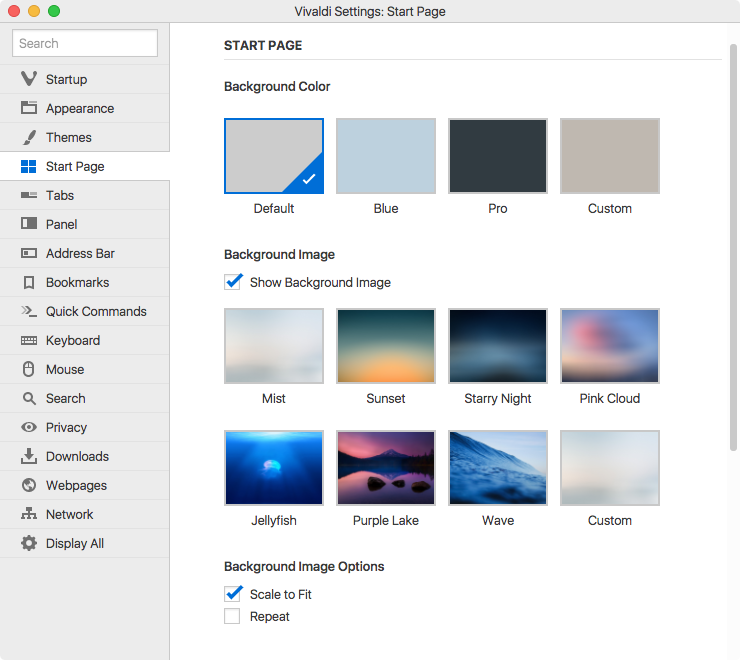
Task: Select the Wave background image
Action: 497,468
